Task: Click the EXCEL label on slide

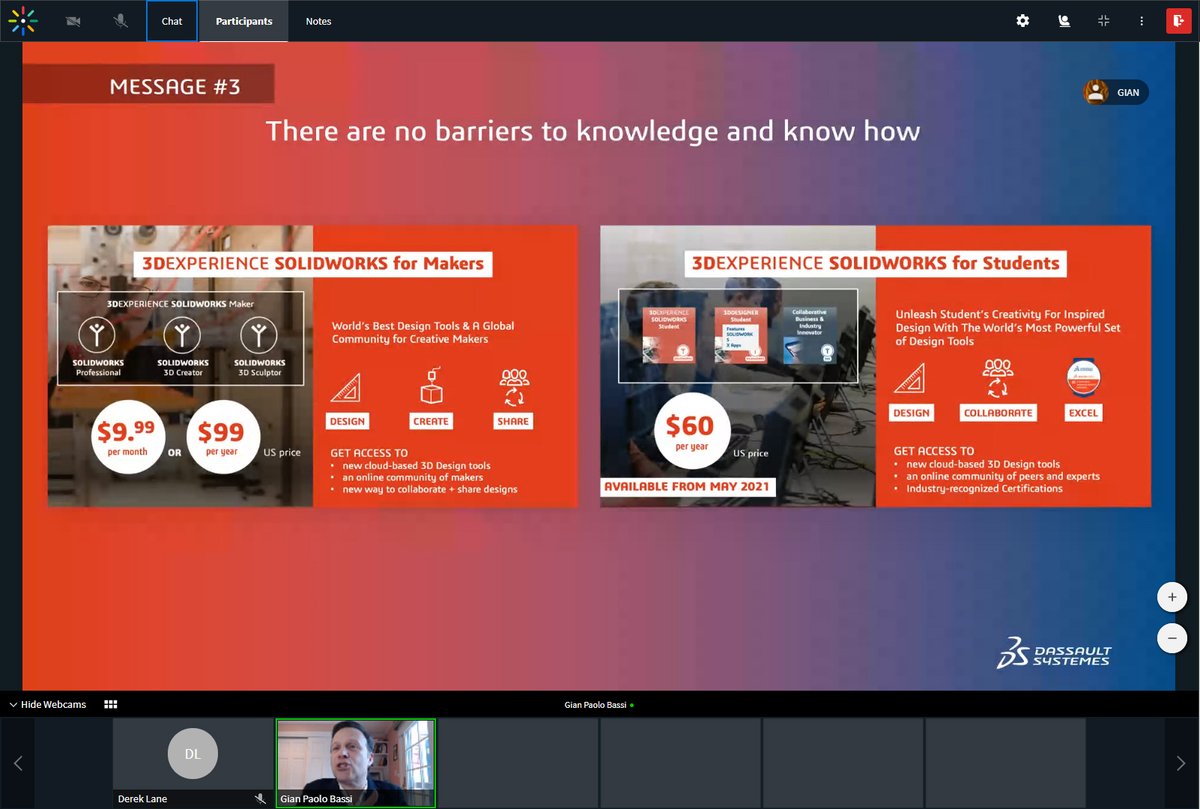Action: 1083,412
